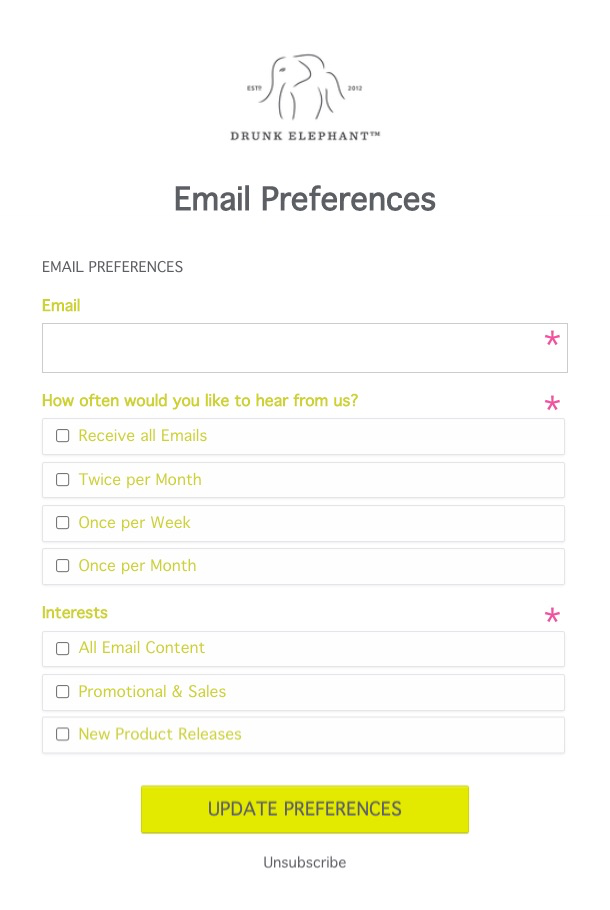Check the Once per Week checkbox
This screenshot has height=910, width=610.
click(x=62, y=523)
